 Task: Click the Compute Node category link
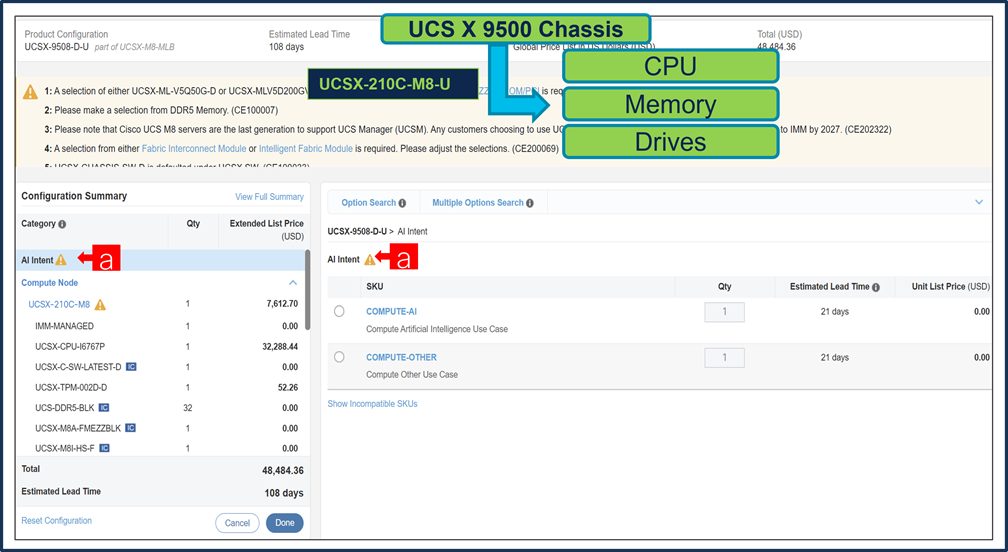50,283
